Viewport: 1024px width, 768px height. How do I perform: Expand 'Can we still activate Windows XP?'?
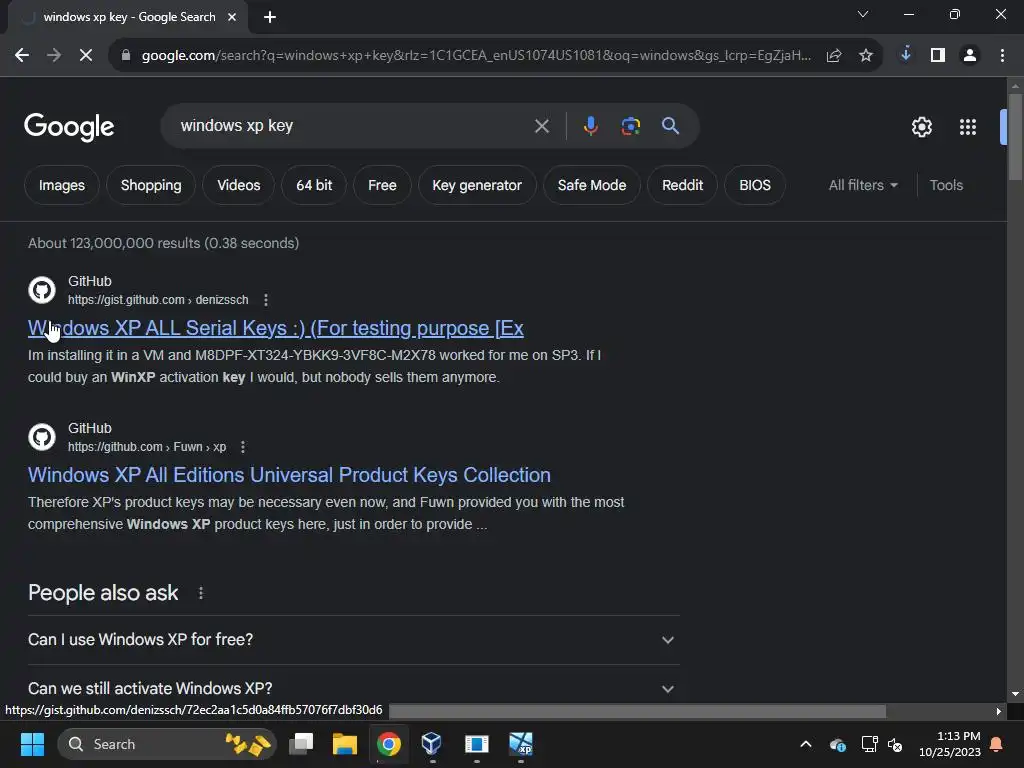tap(353, 688)
